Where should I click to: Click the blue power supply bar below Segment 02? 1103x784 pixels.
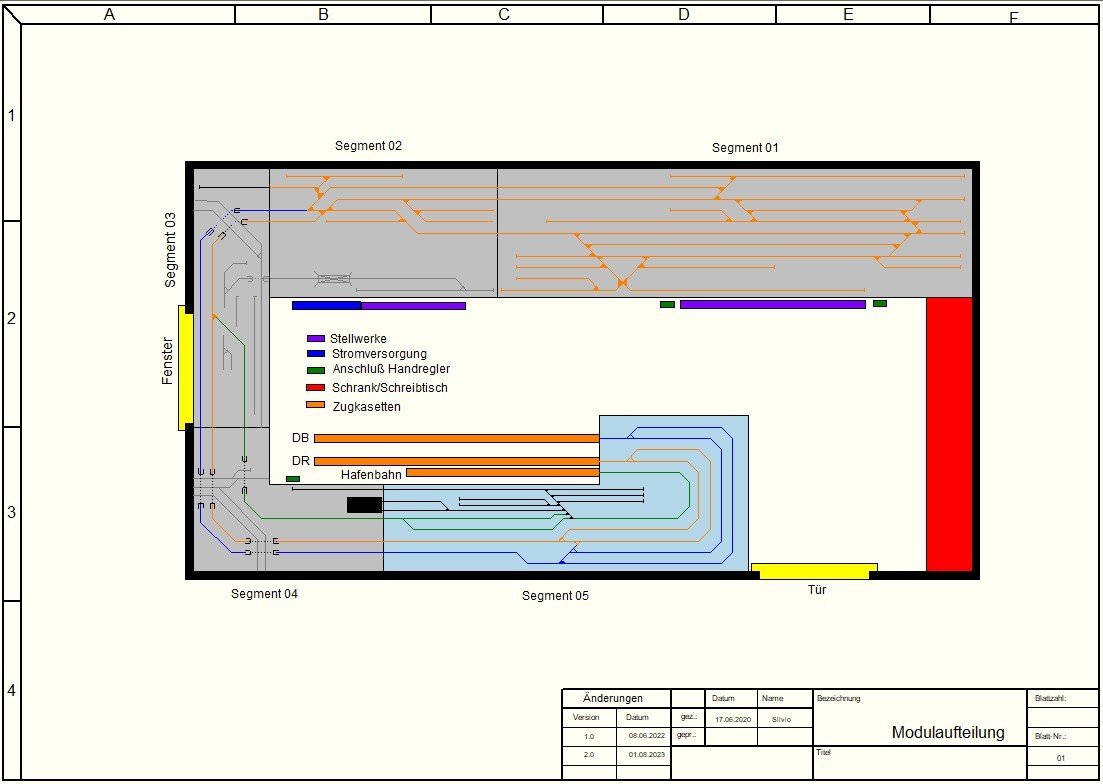coord(326,305)
